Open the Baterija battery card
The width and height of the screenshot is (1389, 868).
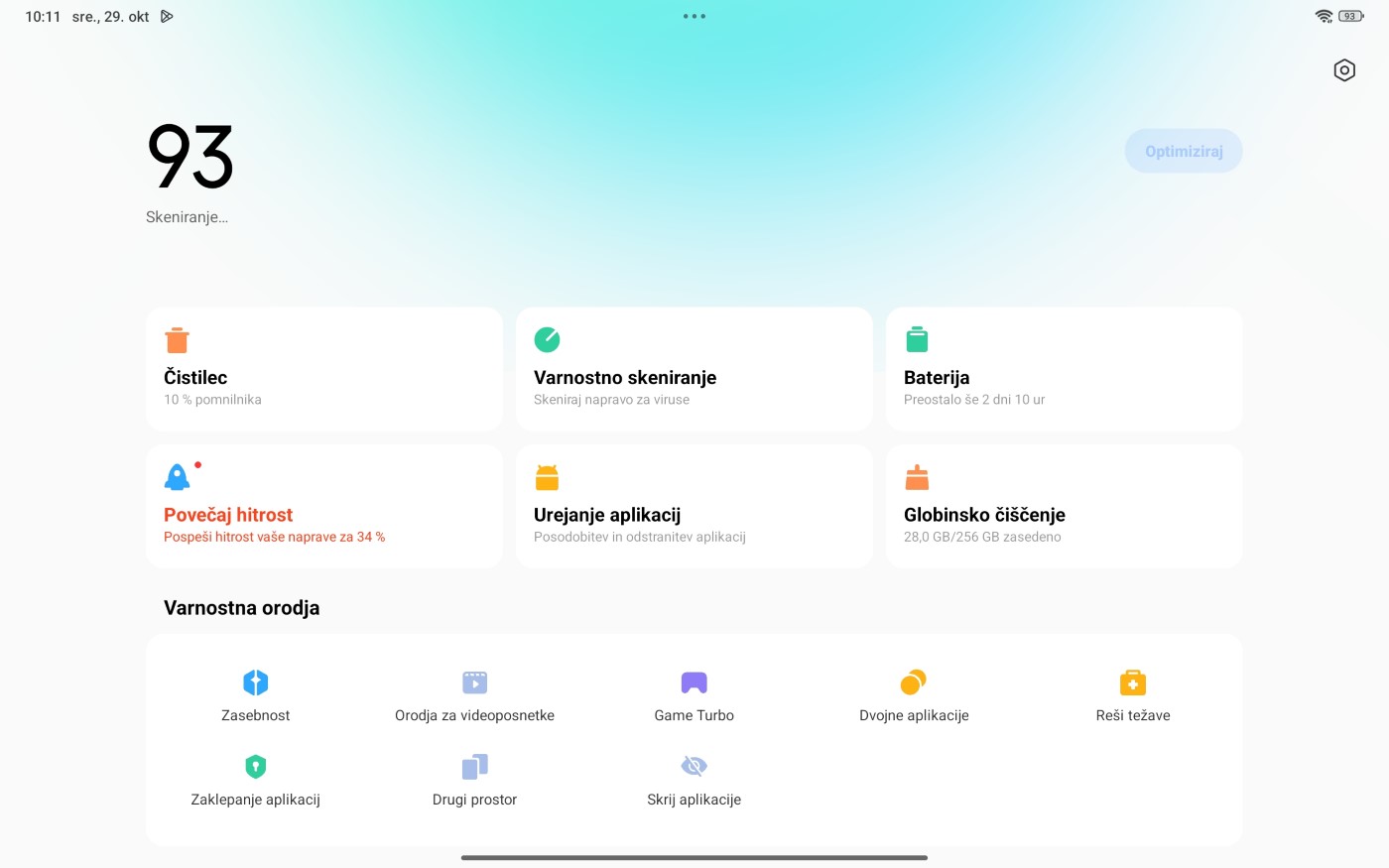1064,369
